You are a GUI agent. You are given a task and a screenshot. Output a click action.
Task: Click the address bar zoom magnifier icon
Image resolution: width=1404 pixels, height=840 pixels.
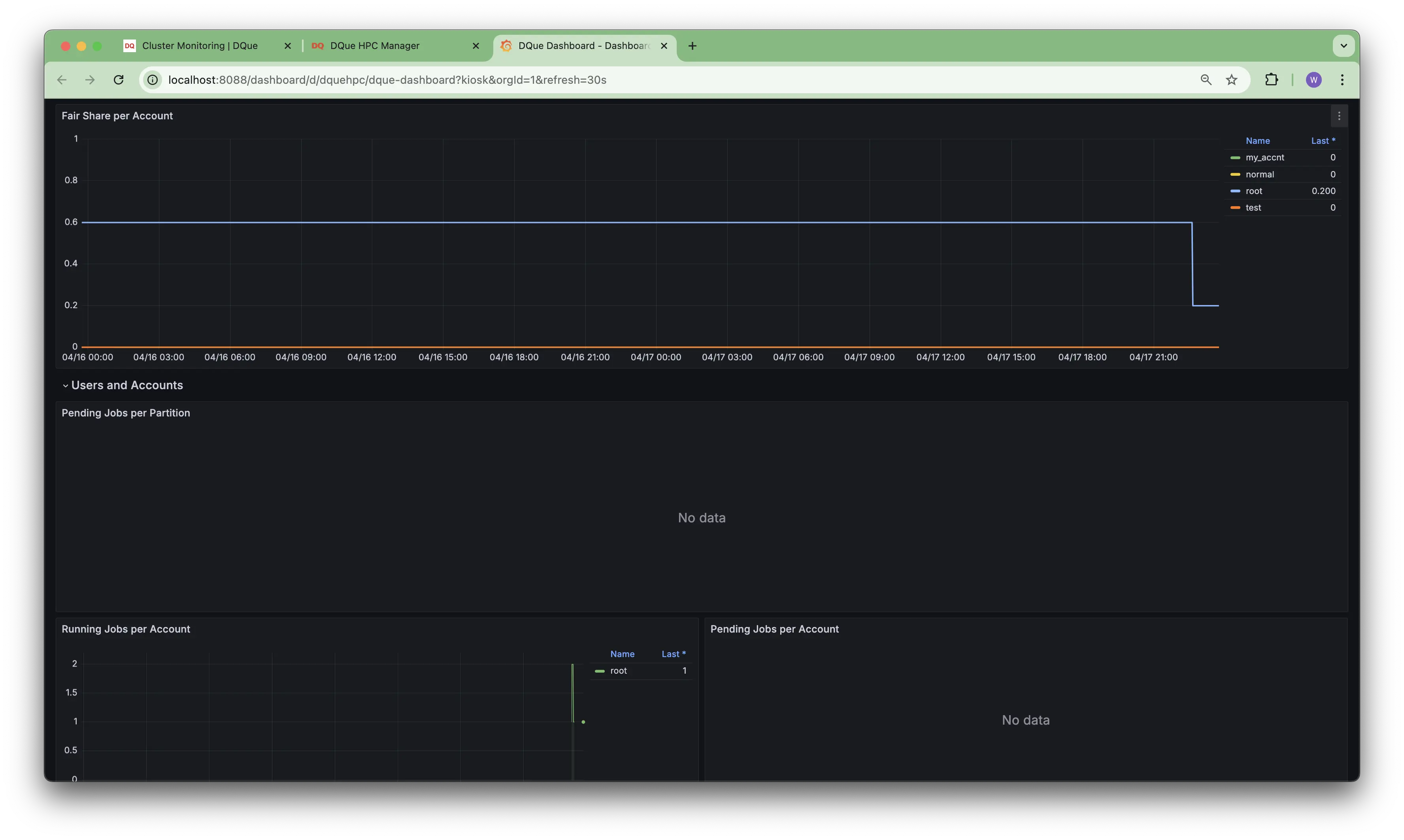pos(1206,80)
